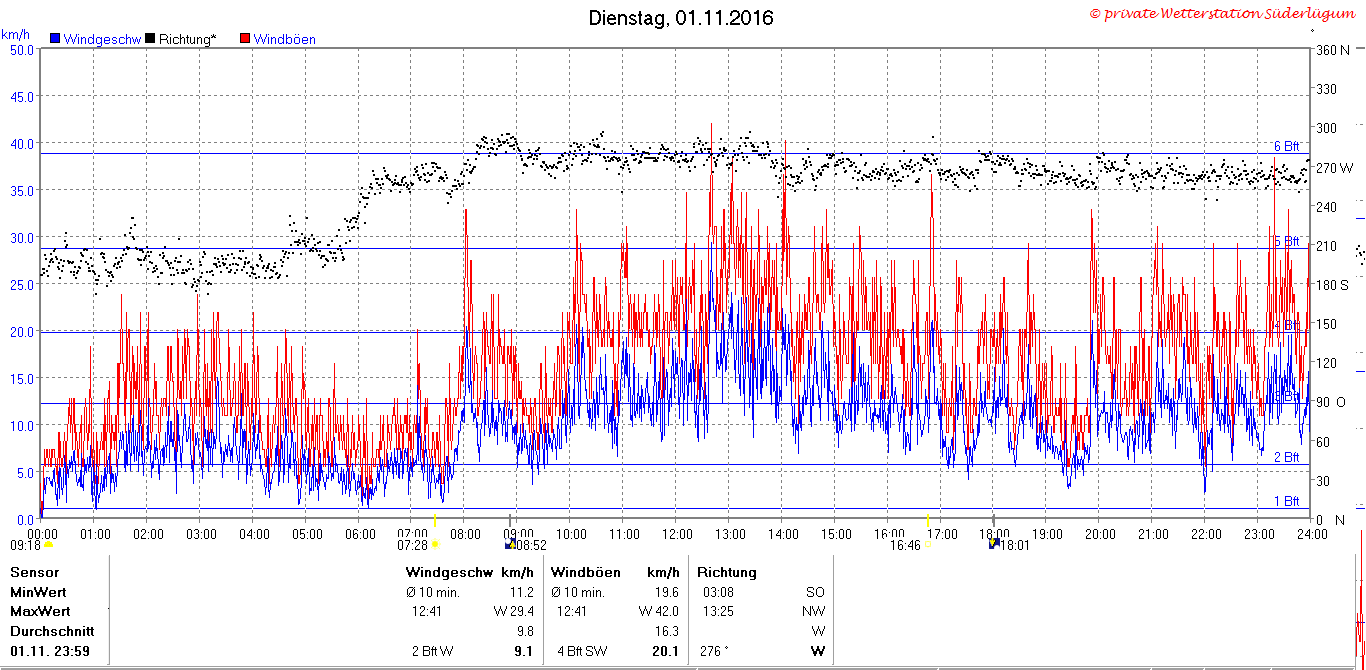Select the Richtung* legend label

(187, 40)
